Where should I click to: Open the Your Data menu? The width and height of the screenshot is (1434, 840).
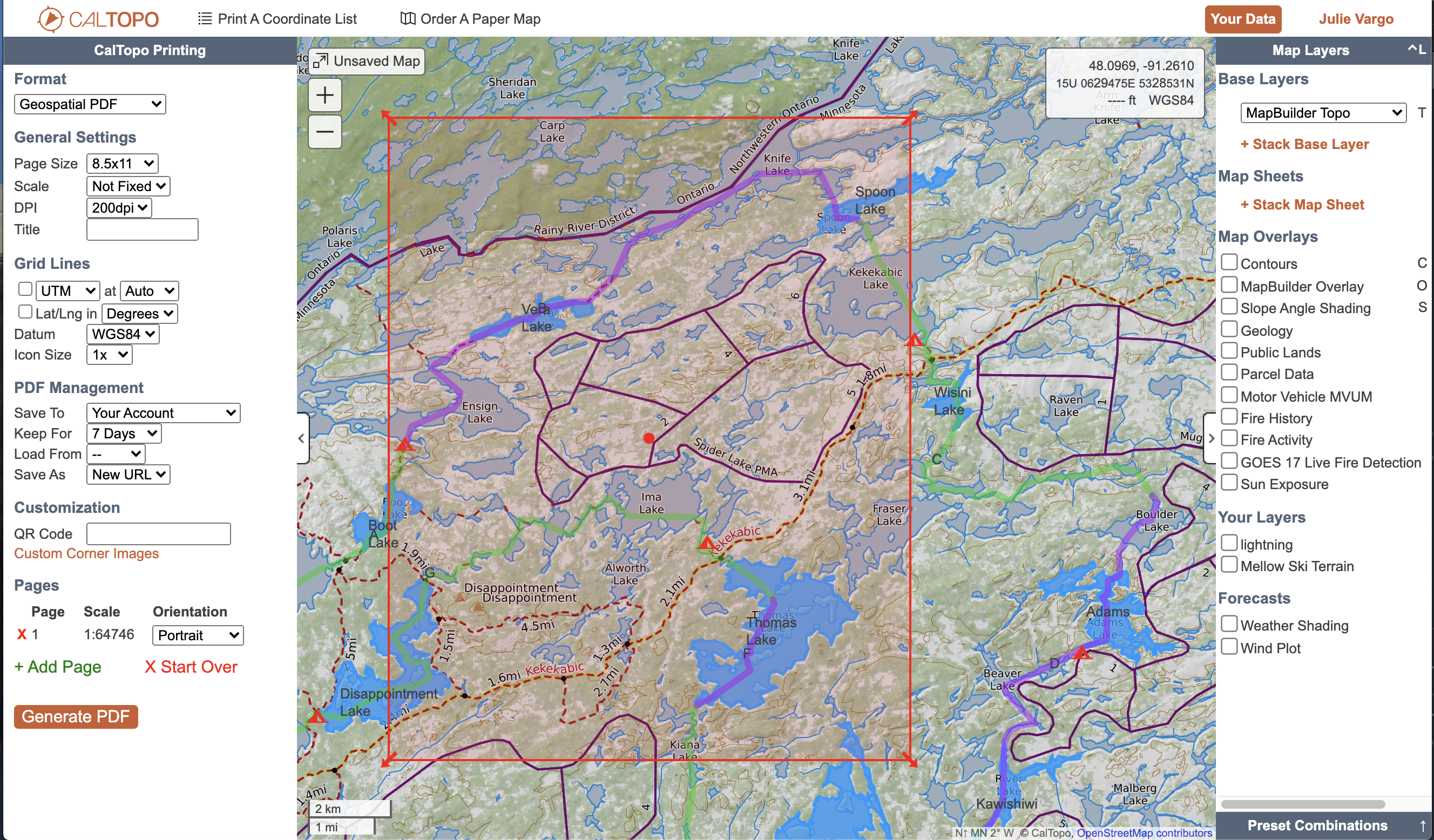point(1243,19)
